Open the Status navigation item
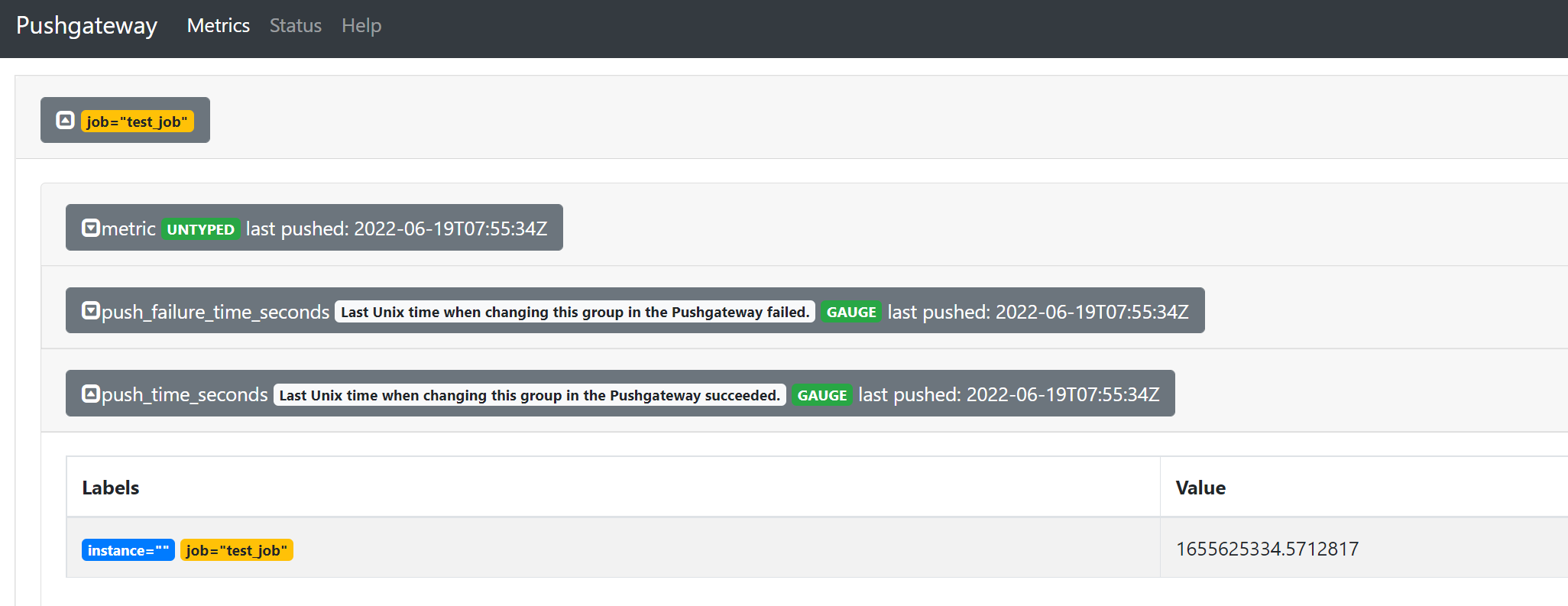The image size is (1568, 606). point(295,26)
